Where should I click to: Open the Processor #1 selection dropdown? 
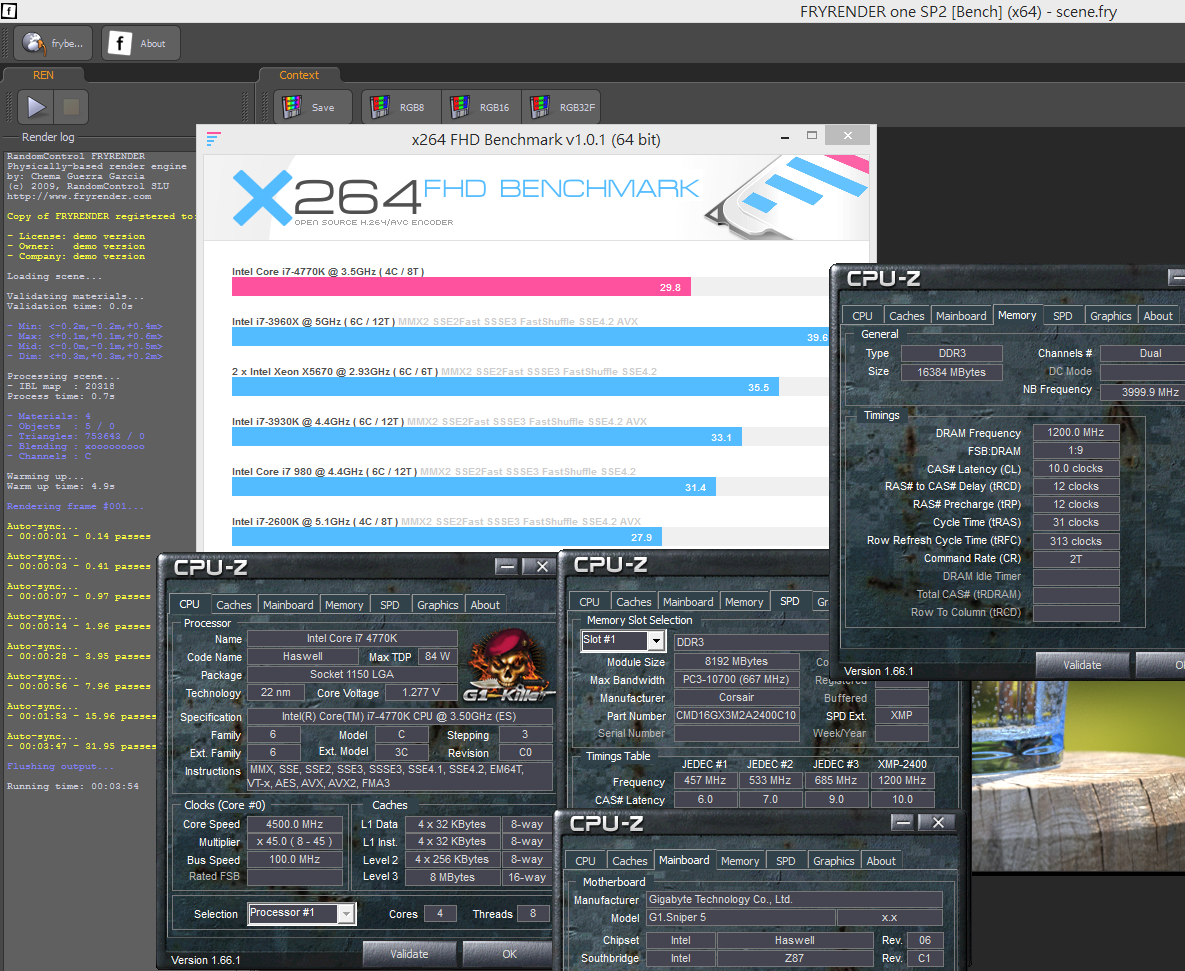tap(345, 913)
